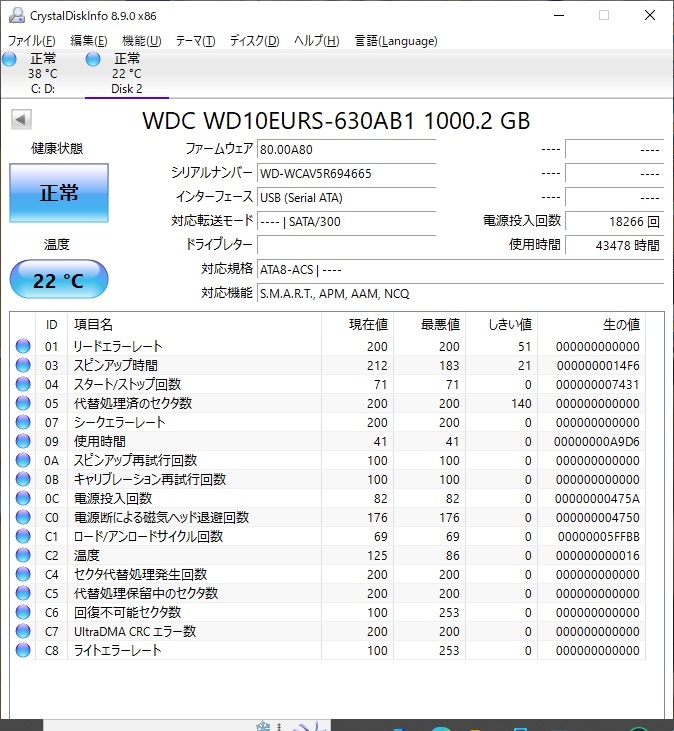This screenshot has height=731, width=674.
Task: Click the status orb for ID C8 ライトエラーレート
Action: click(x=23, y=650)
